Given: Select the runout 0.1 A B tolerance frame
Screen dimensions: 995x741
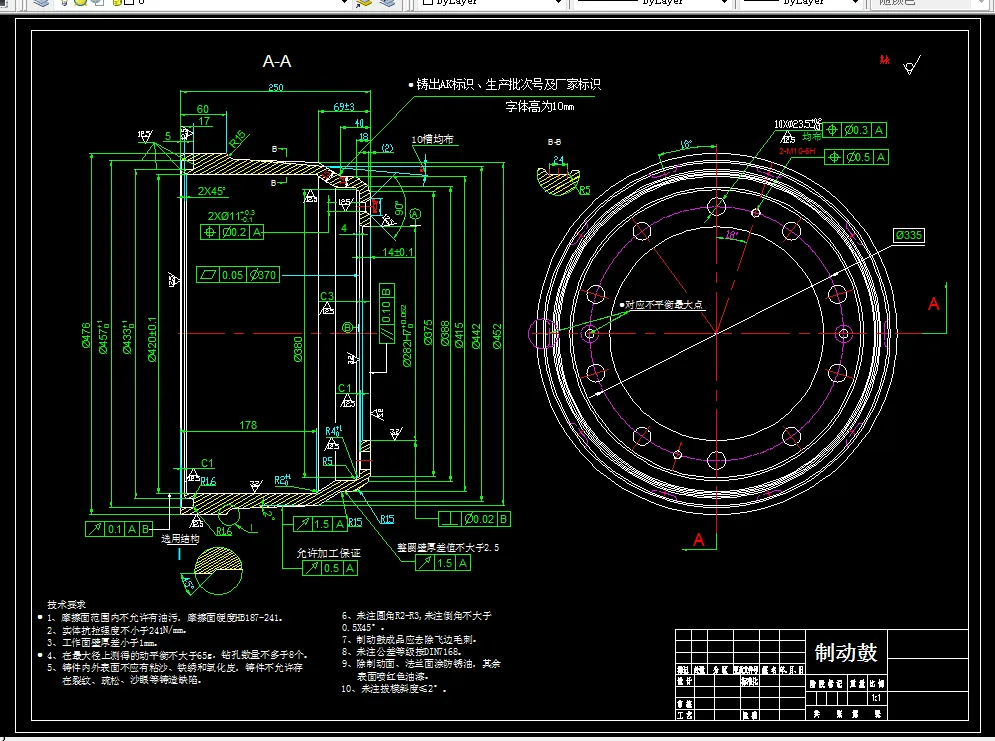Looking at the screenshot, I should [119, 529].
